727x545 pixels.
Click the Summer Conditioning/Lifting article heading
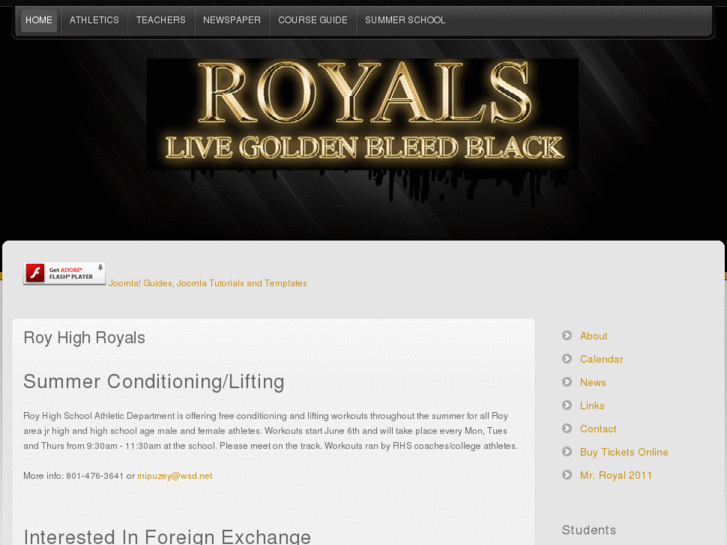[154, 382]
